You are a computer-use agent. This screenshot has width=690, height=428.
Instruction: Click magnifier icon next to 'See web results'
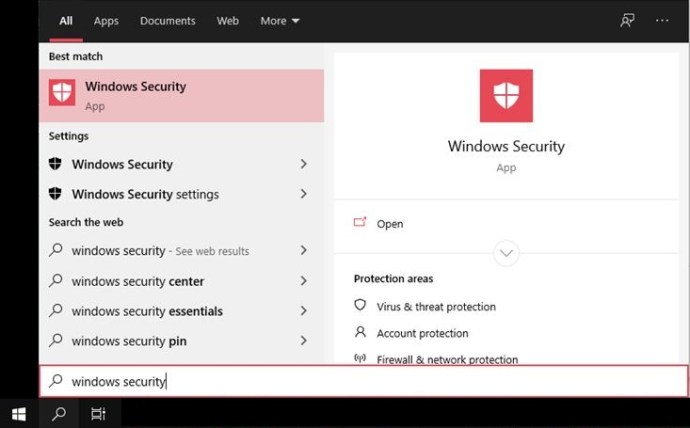coord(55,250)
